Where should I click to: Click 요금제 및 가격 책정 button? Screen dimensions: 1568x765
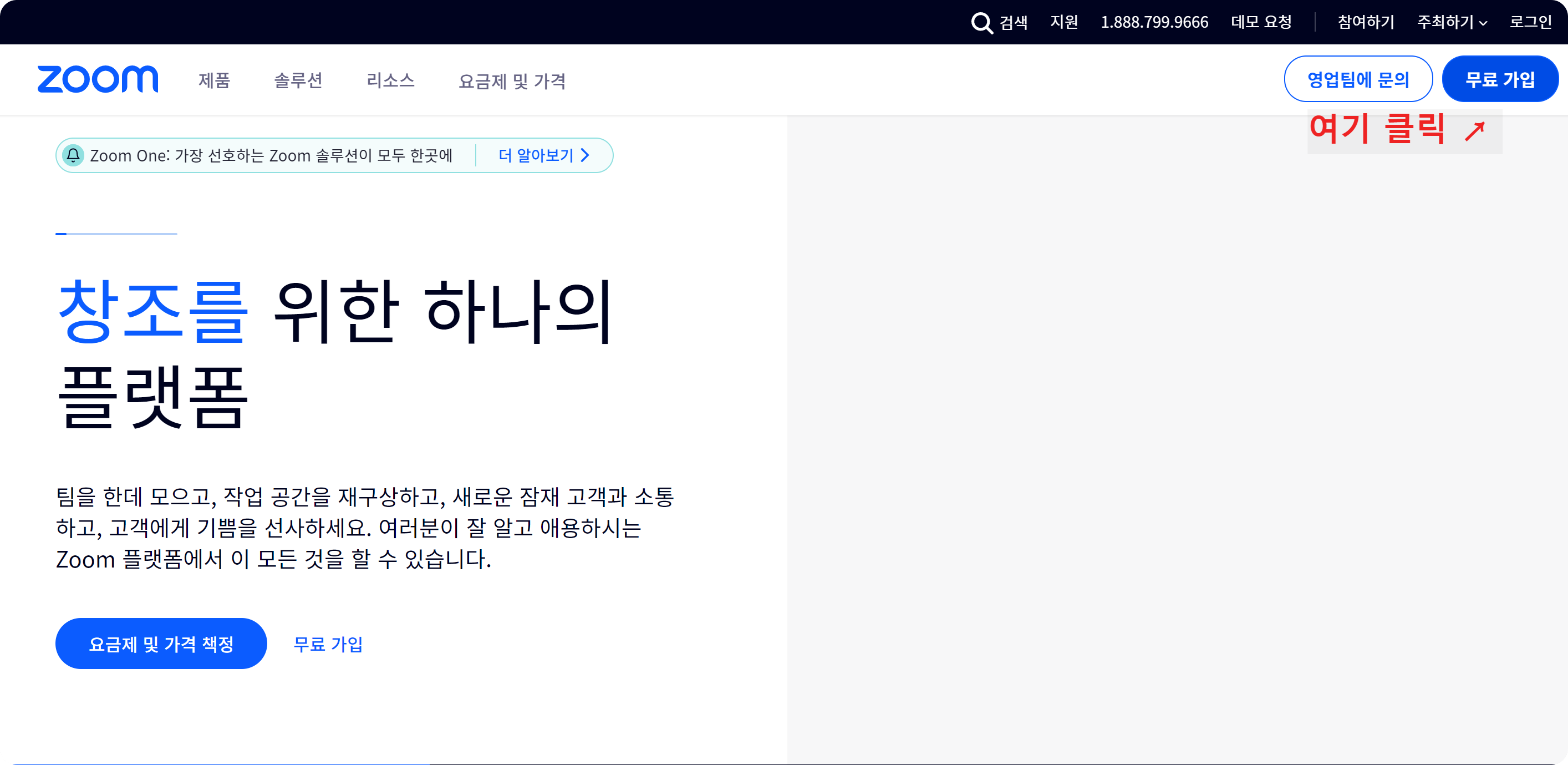[x=161, y=644]
